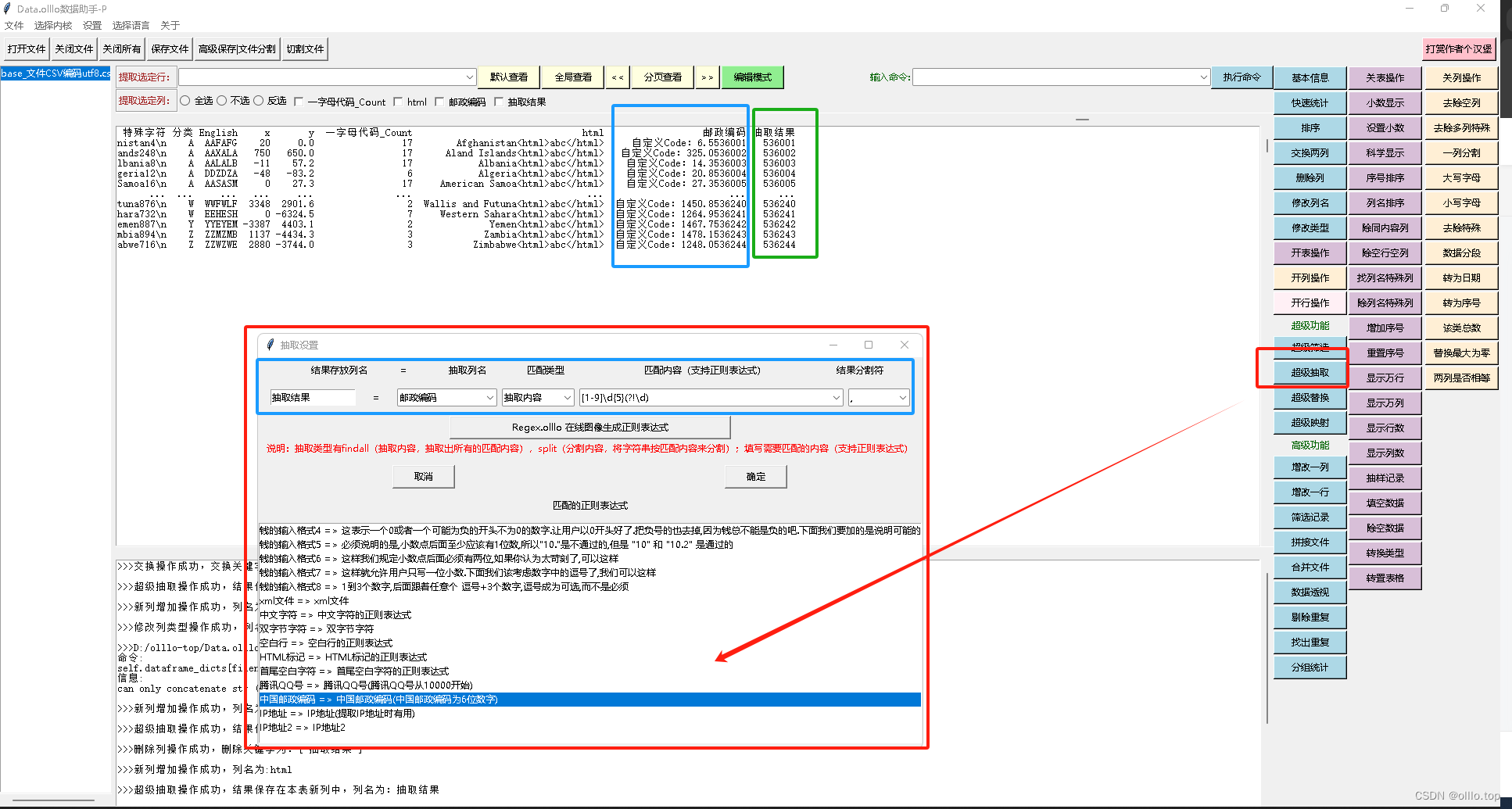Click the 打赏作者个汉堡 button
Viewport: 1512px width, 809px height.
pyautogui.click(x=1459, y=49)
